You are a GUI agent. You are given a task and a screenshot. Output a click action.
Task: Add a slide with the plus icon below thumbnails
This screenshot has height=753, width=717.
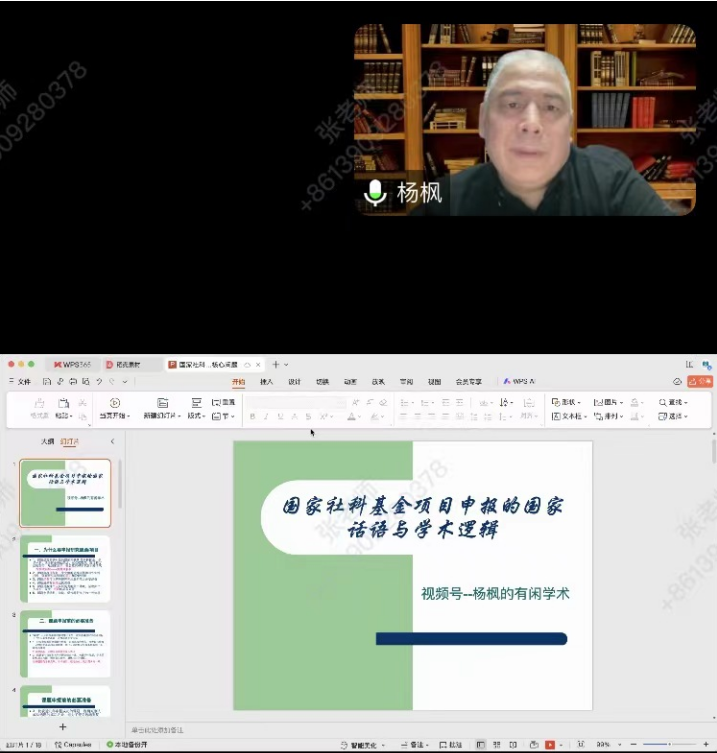[63, 727]
